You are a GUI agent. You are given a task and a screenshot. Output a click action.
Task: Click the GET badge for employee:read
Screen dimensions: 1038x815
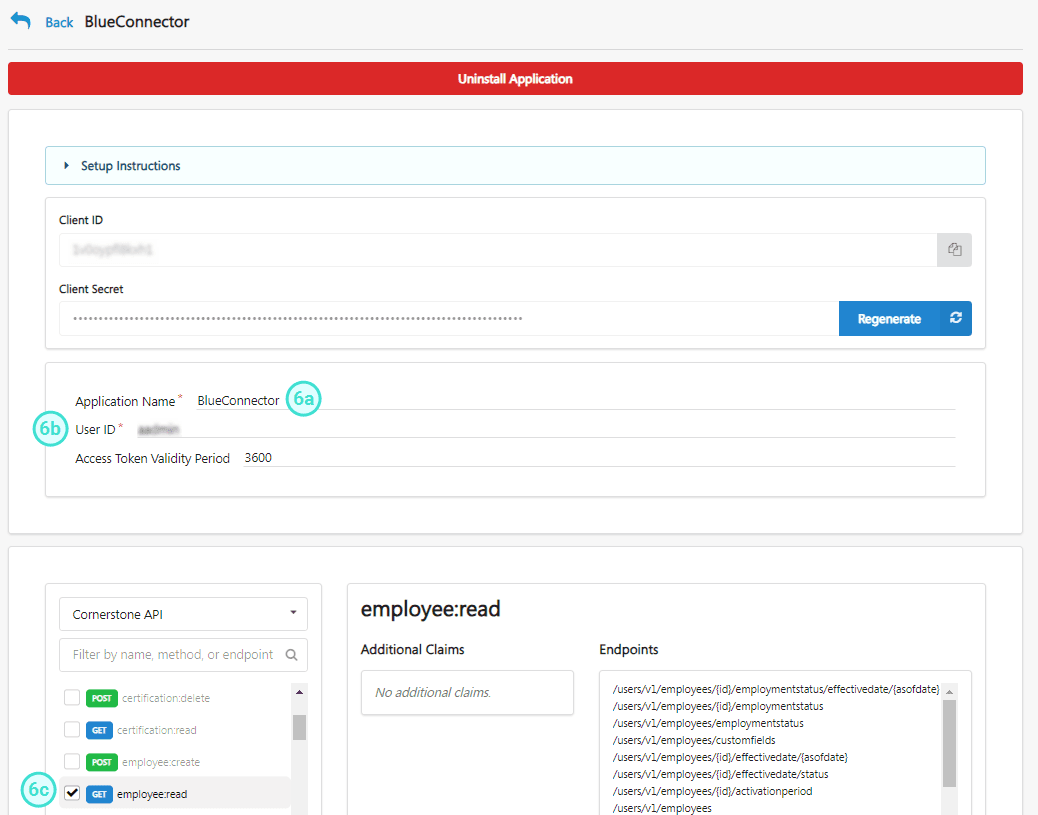[99, 794]
